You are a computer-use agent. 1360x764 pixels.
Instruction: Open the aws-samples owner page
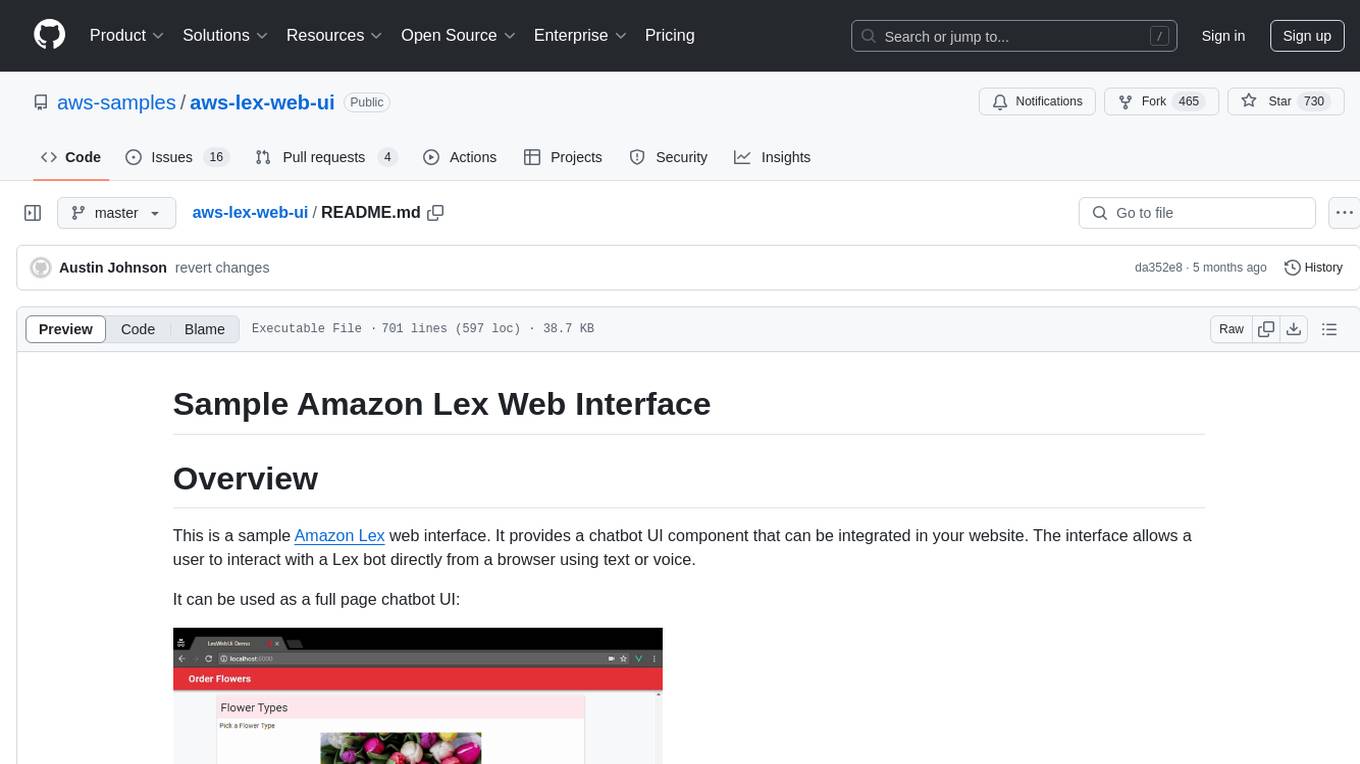coord(116,102)
